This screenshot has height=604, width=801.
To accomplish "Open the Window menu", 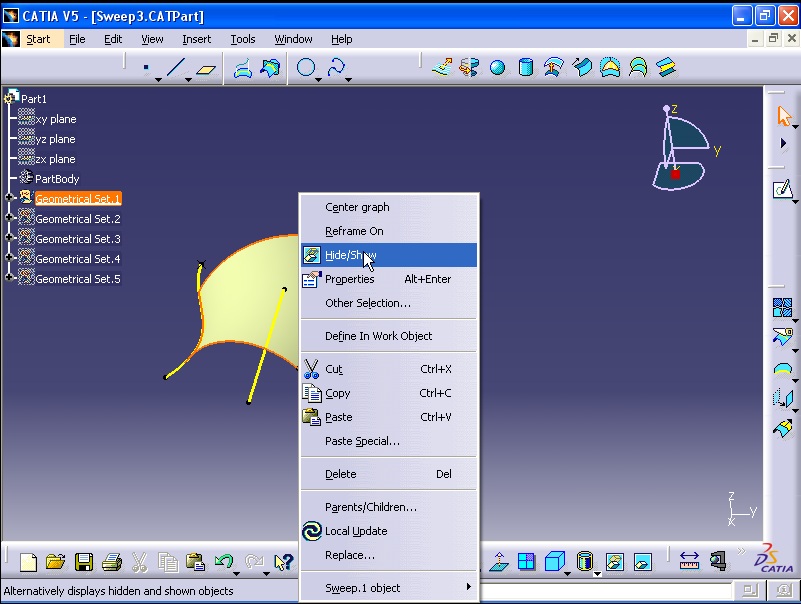I will coord(293,39).
